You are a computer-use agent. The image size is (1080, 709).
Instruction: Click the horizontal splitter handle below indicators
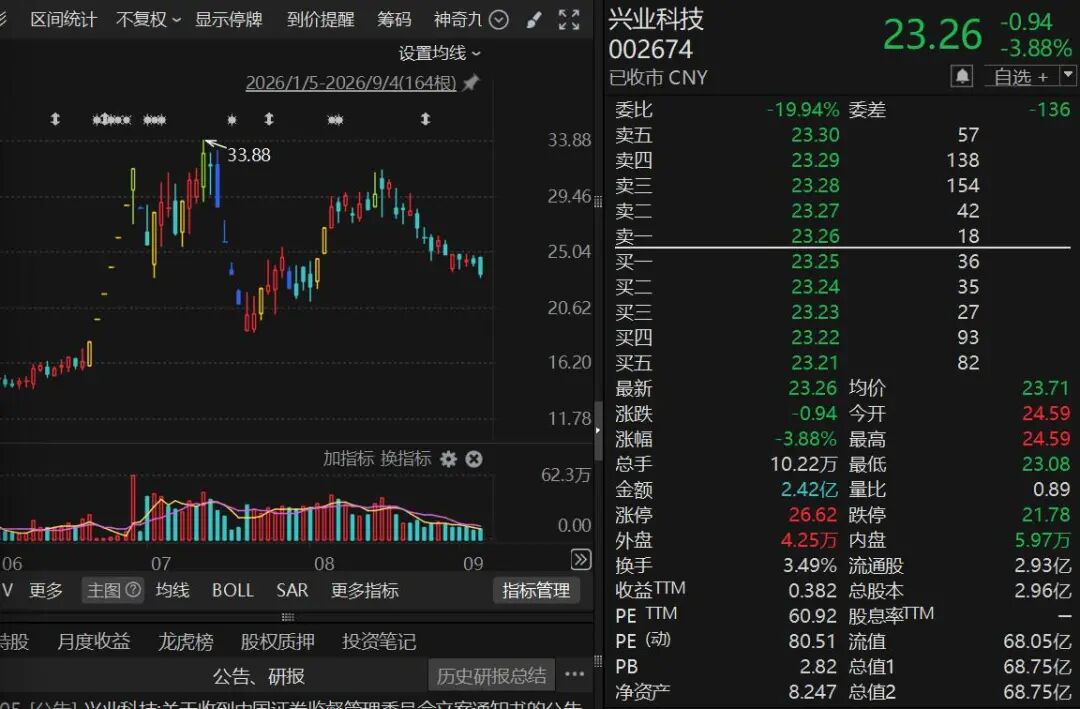[x=288, y=617]
